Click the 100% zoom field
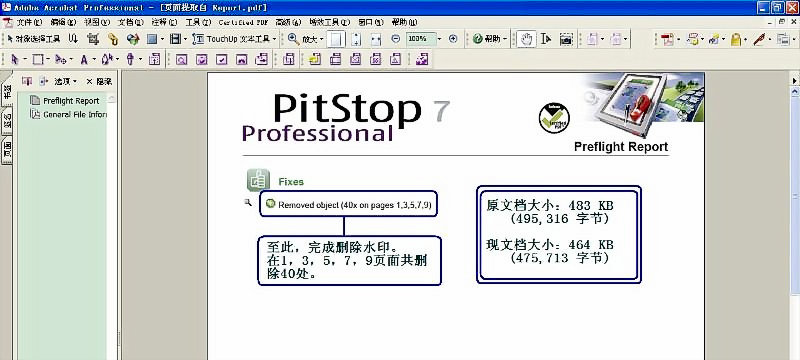800x360 pixels. pyautogui.click(x=420, y=39)
